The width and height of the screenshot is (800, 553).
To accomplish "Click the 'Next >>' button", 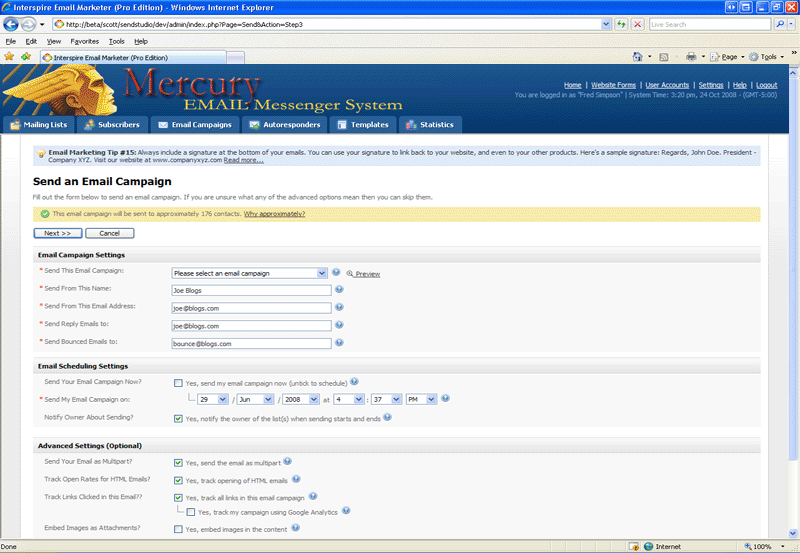I will pos(58,233).
